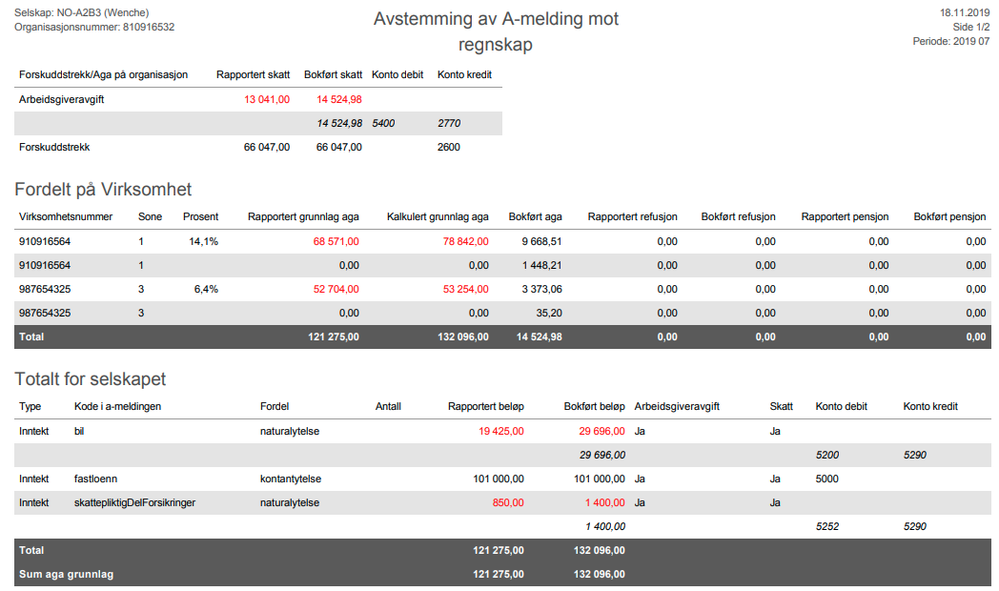999x591 pixels.
Task: Select the red 13 041,00 reported tax value
Action: tap(267, 99)
